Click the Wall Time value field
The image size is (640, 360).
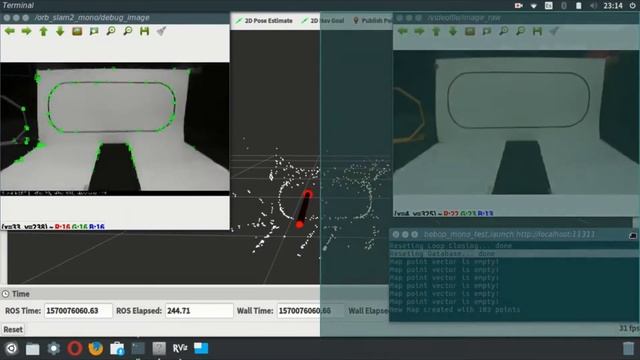310,311
